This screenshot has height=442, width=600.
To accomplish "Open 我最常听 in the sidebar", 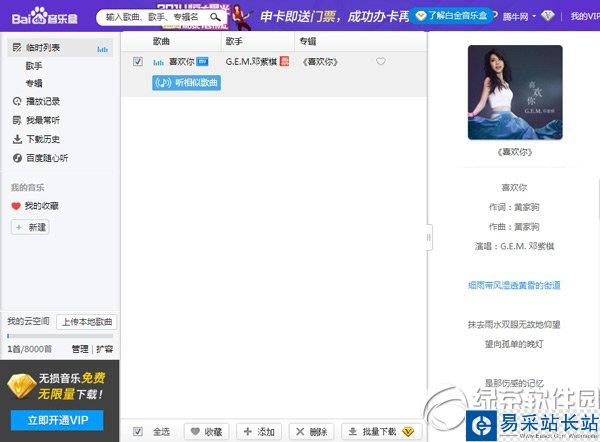I will pyautogui.click(x=42, y=121).
